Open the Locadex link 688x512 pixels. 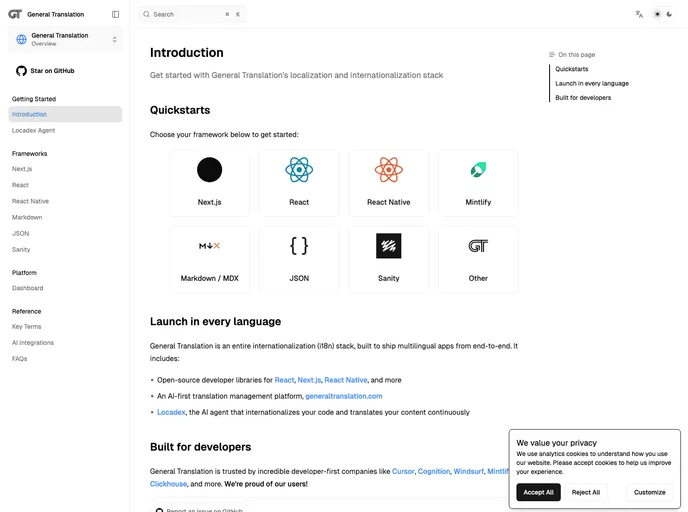[171, 412]
